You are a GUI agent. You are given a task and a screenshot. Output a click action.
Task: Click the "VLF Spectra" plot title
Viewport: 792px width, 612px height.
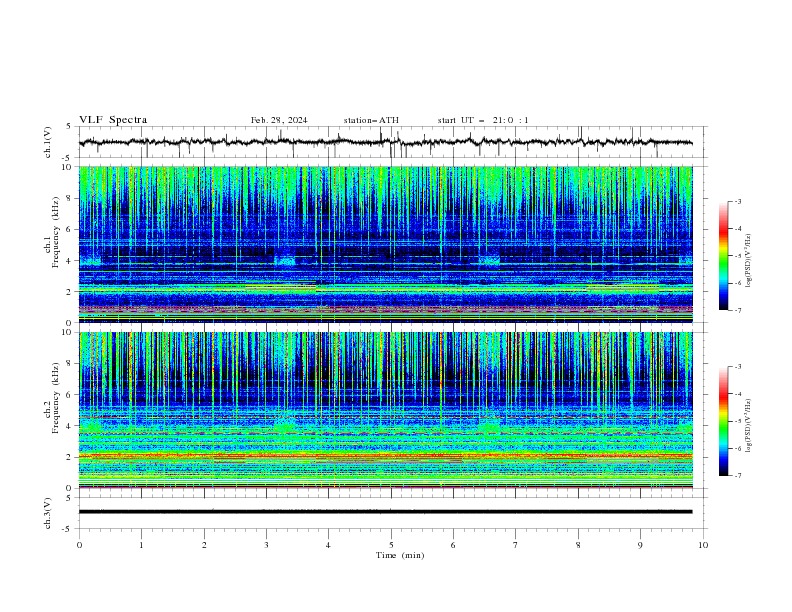click(x=113, y=120)
